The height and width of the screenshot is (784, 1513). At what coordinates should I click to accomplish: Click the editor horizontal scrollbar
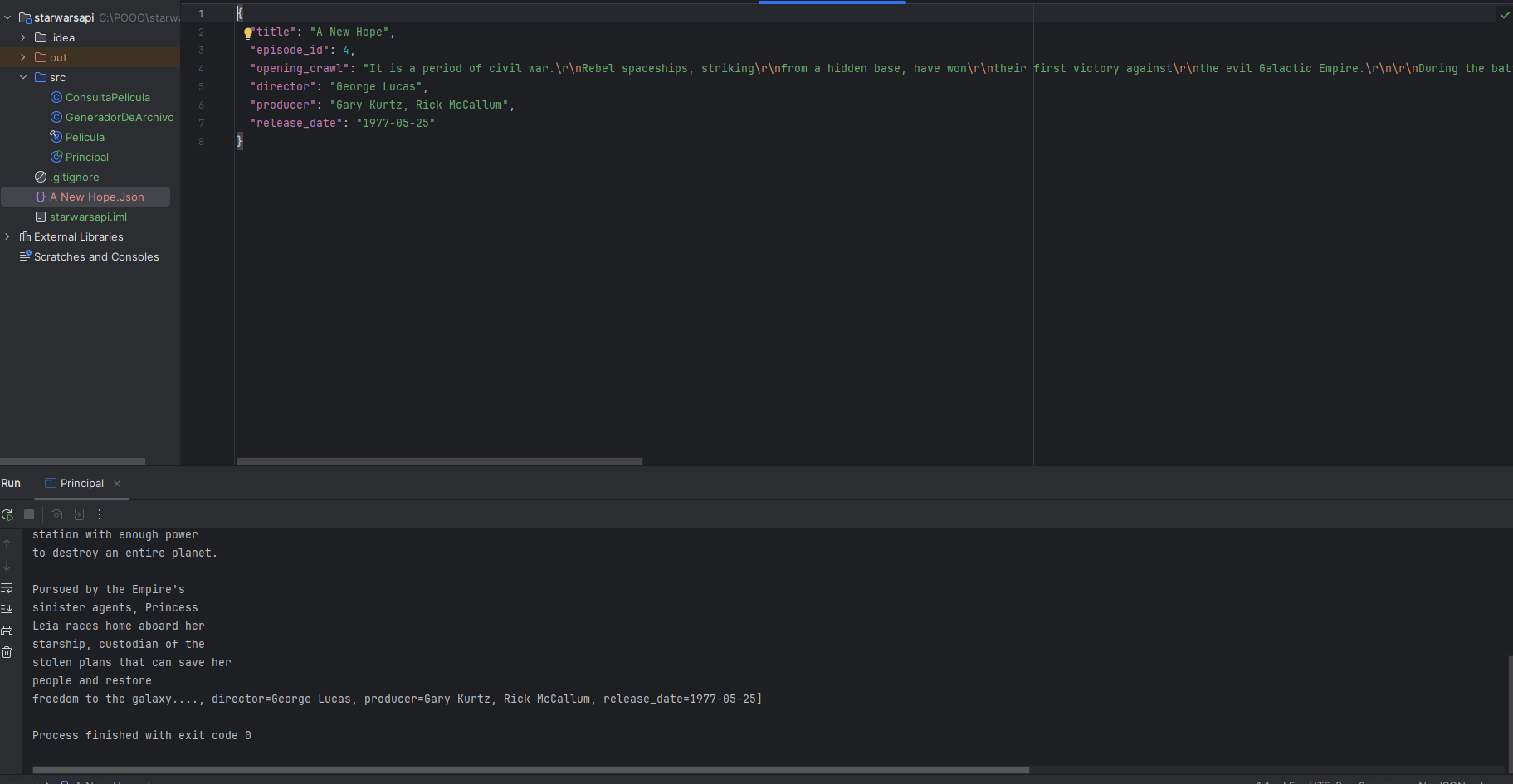coord(440,461)
